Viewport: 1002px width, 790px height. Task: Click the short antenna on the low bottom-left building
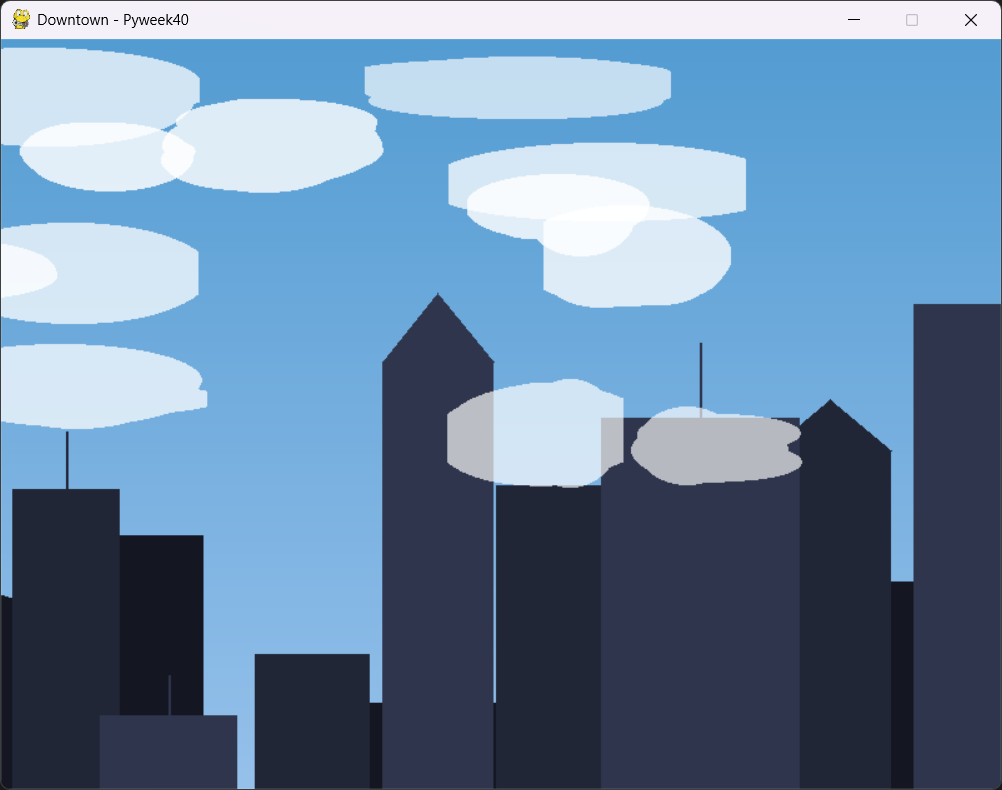click(x=169, y=695)
